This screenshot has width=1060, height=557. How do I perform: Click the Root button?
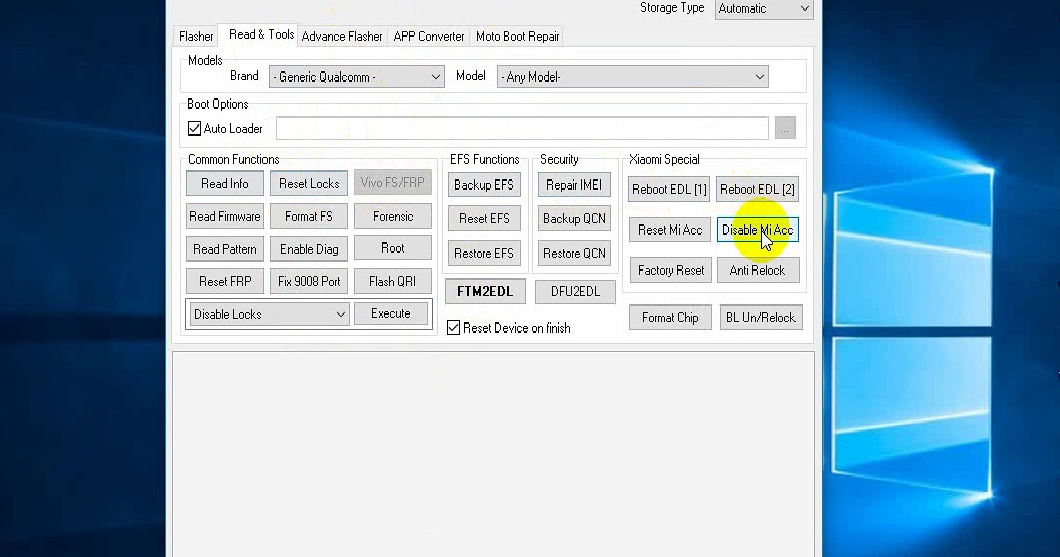coord(393,248)
